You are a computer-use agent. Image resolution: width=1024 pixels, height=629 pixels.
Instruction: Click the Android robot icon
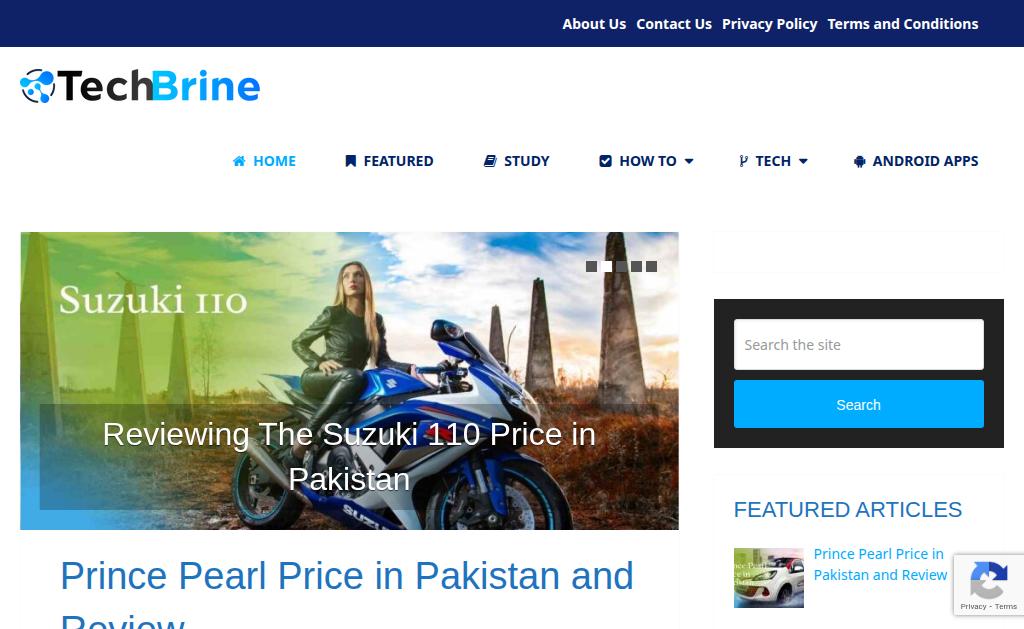tap(859, 161)
